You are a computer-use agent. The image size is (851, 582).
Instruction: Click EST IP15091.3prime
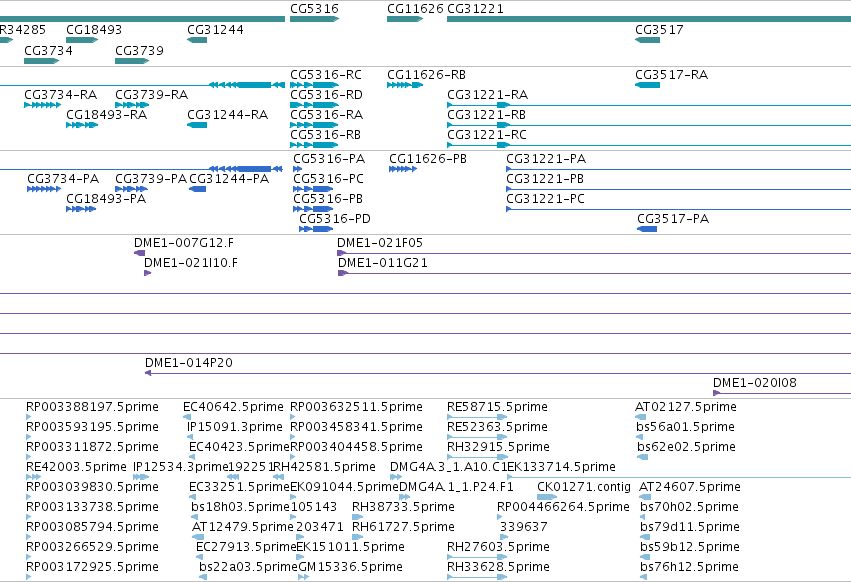pos(190,437)
